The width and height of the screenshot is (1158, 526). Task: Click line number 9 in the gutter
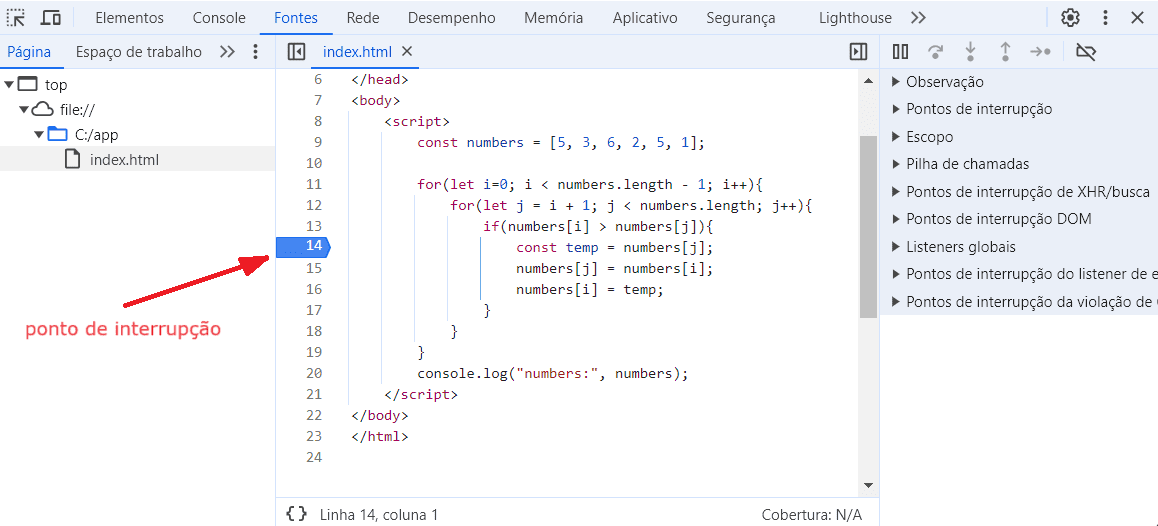(x=318, y=142)
